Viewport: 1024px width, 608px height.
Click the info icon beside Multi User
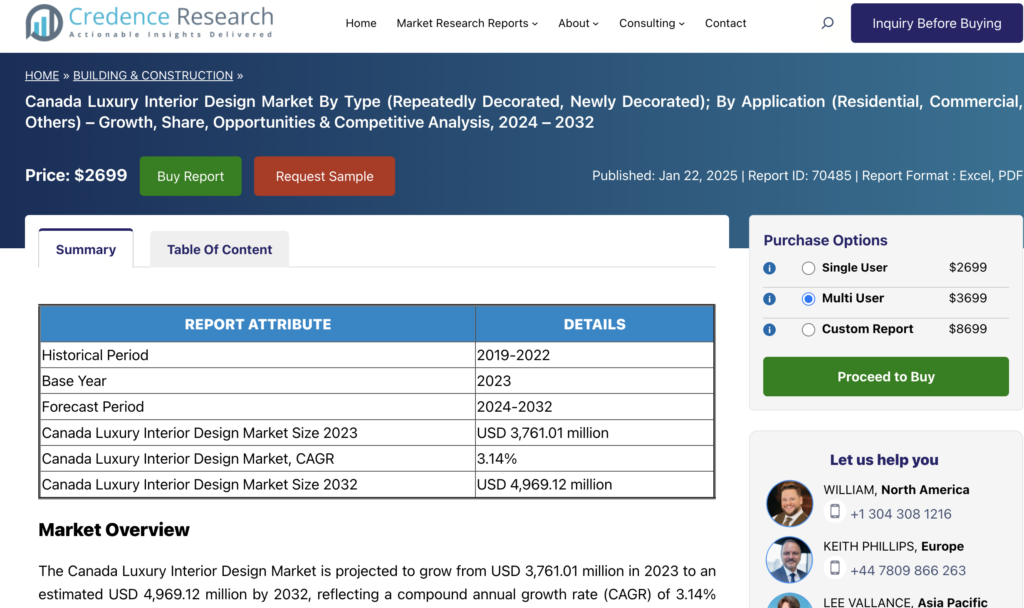[769, 299]
